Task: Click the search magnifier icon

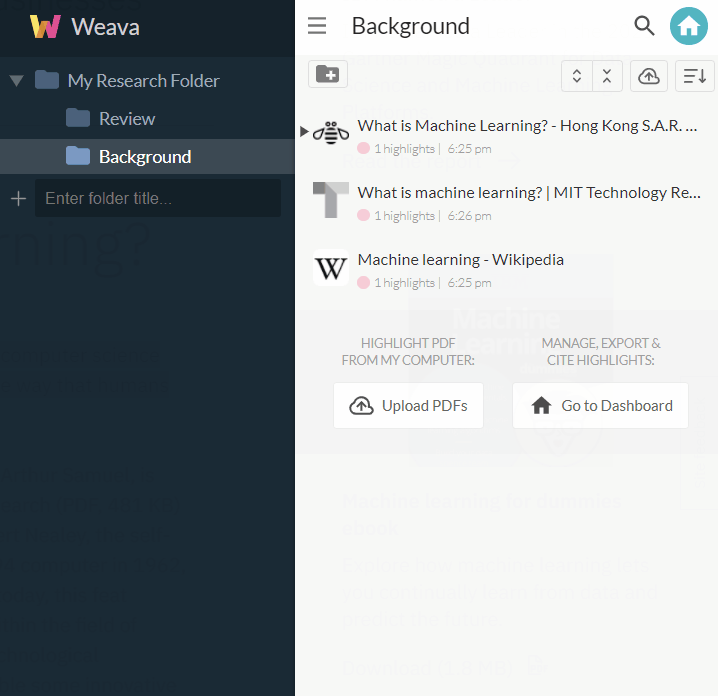Action: (x=644, y=26)
